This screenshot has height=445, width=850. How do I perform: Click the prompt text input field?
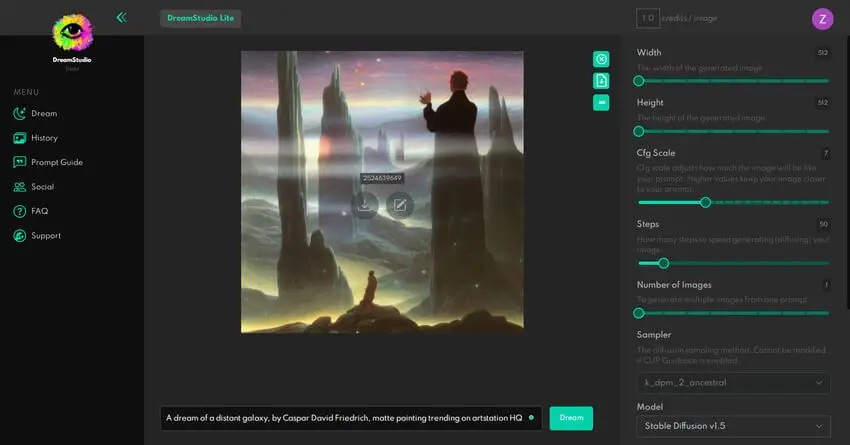345,418
